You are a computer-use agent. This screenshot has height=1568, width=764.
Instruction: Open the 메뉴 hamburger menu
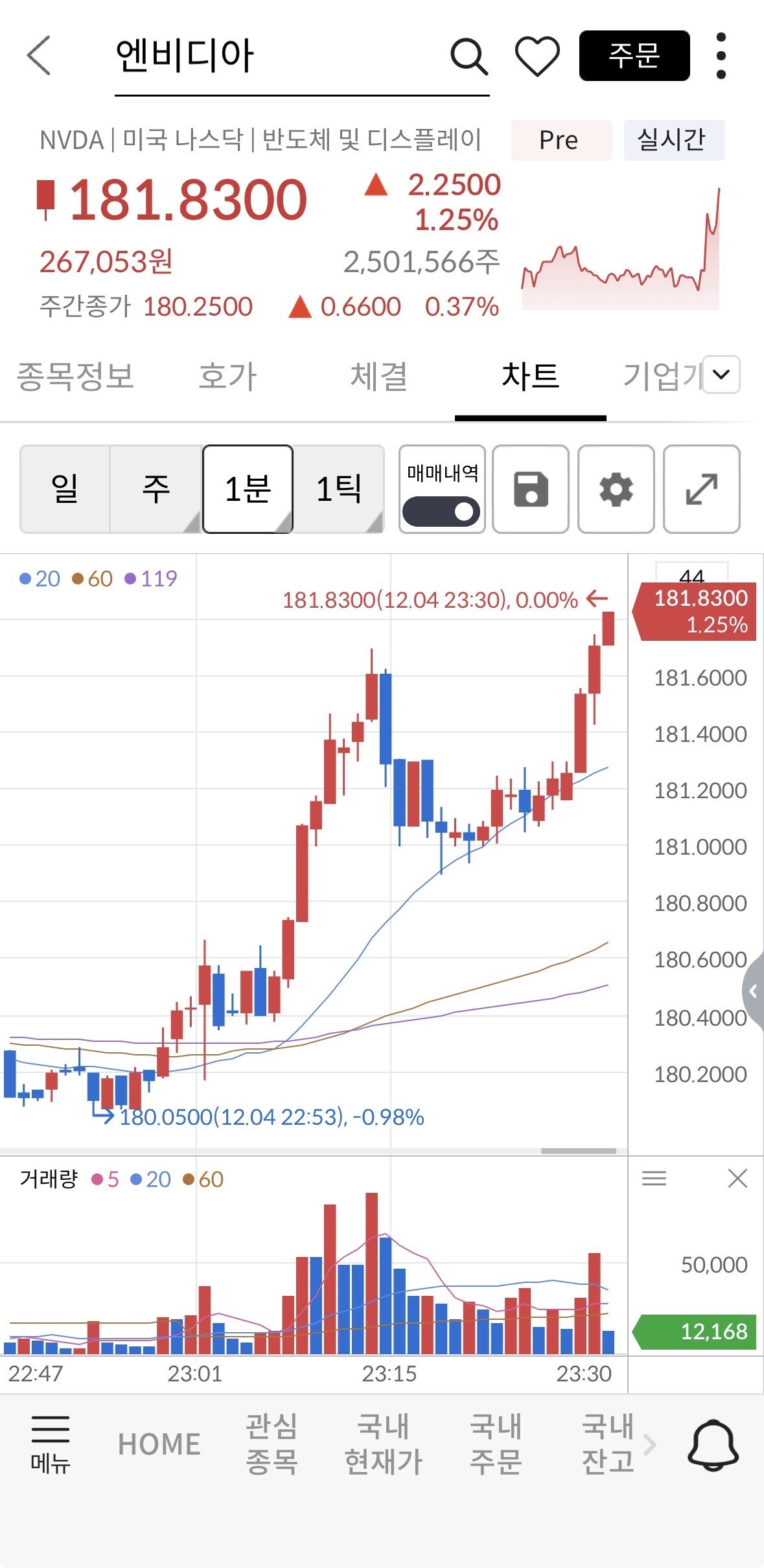(51, 1445)
